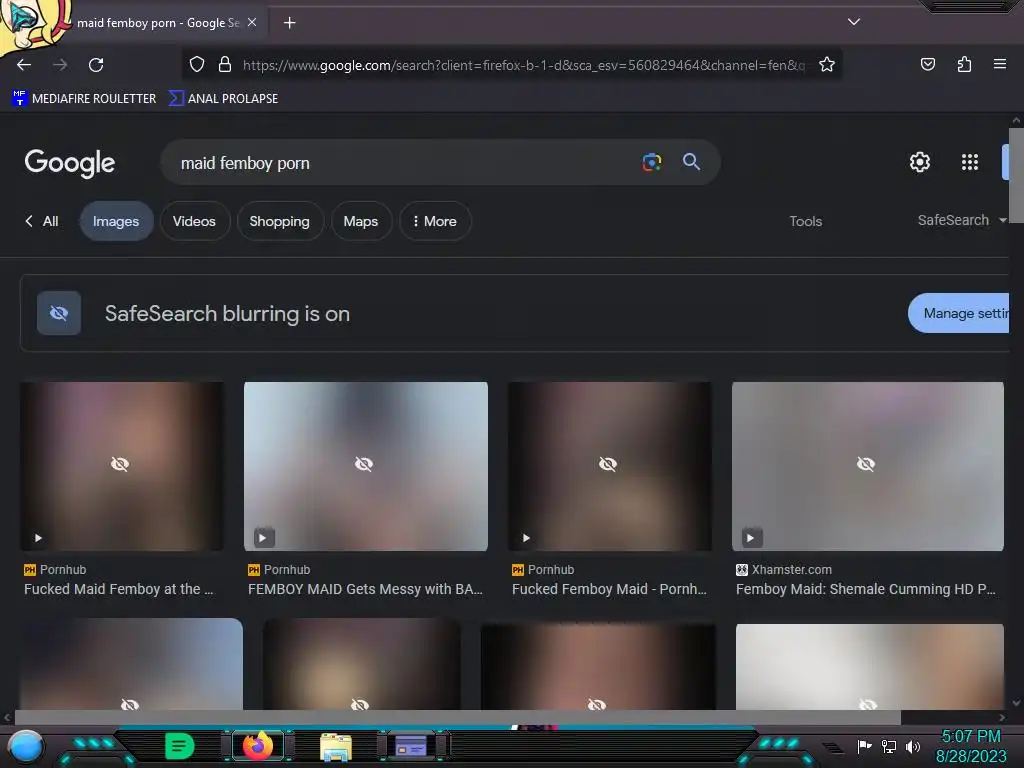This screenshot has height=768, width=1024.
Task: Switch to Firefox in the taskbar
Action: (257, 745)
